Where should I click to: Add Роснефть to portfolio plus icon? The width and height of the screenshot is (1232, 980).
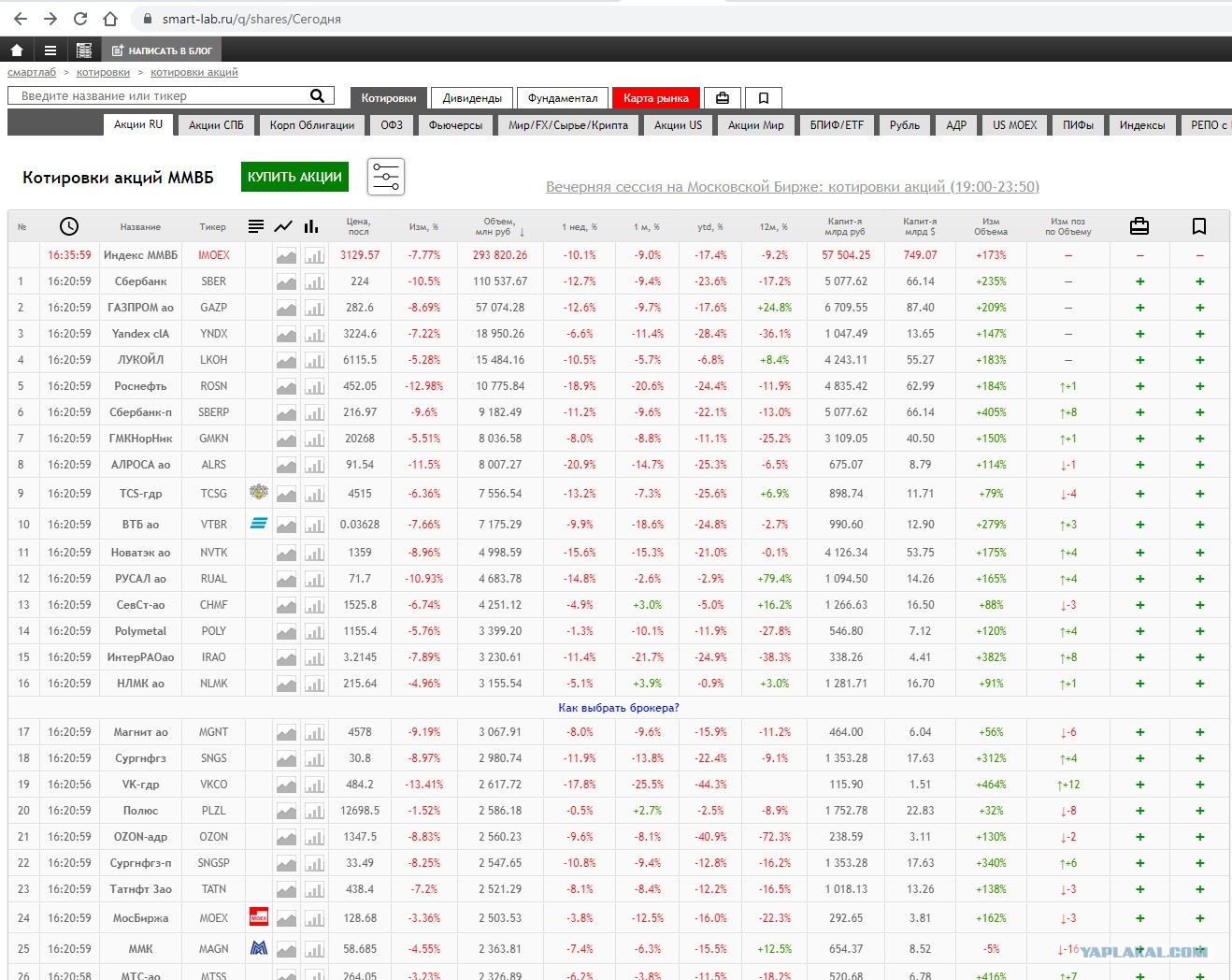pos(1139,386)
